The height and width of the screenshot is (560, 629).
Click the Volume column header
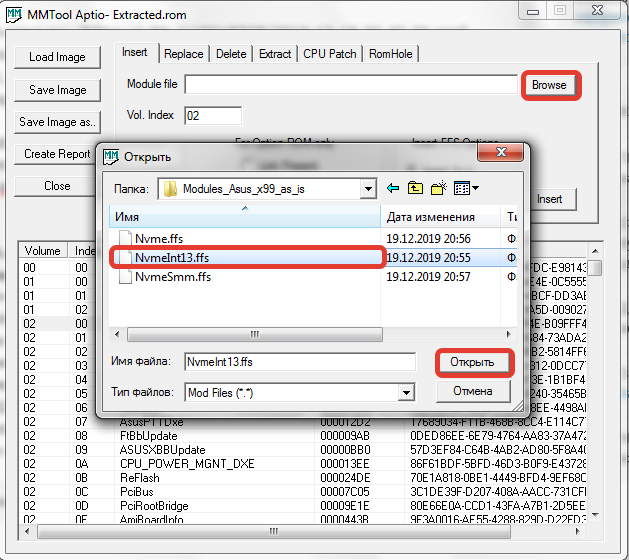pos(43,251)
